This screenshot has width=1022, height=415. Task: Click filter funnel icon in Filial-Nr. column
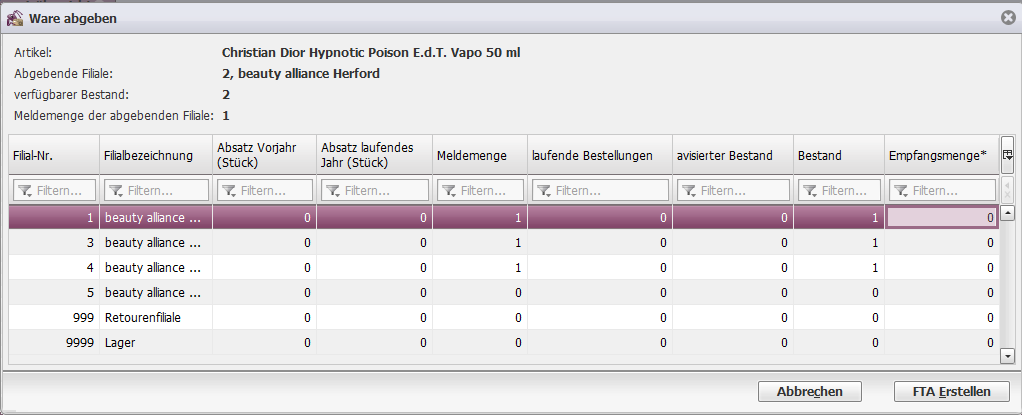(x=25, y=190)
